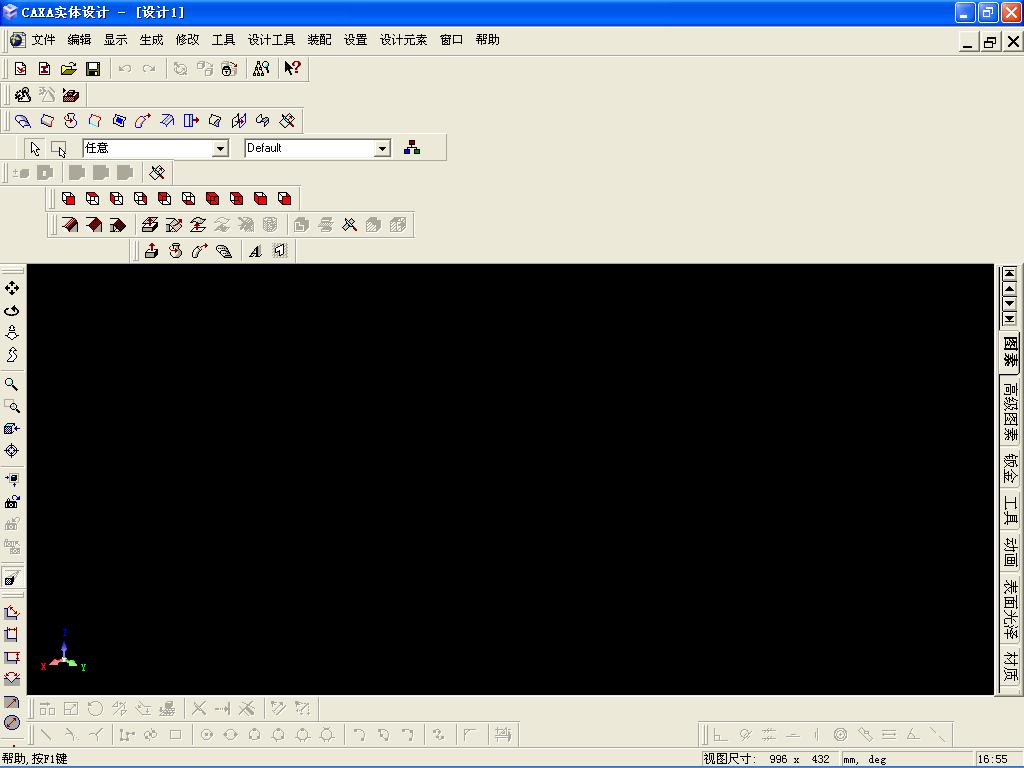The width and height of the screenshot is (1024, 768).
Task: Open the 装配 menu
Action: pyautogui.click(x=319, y=40)
